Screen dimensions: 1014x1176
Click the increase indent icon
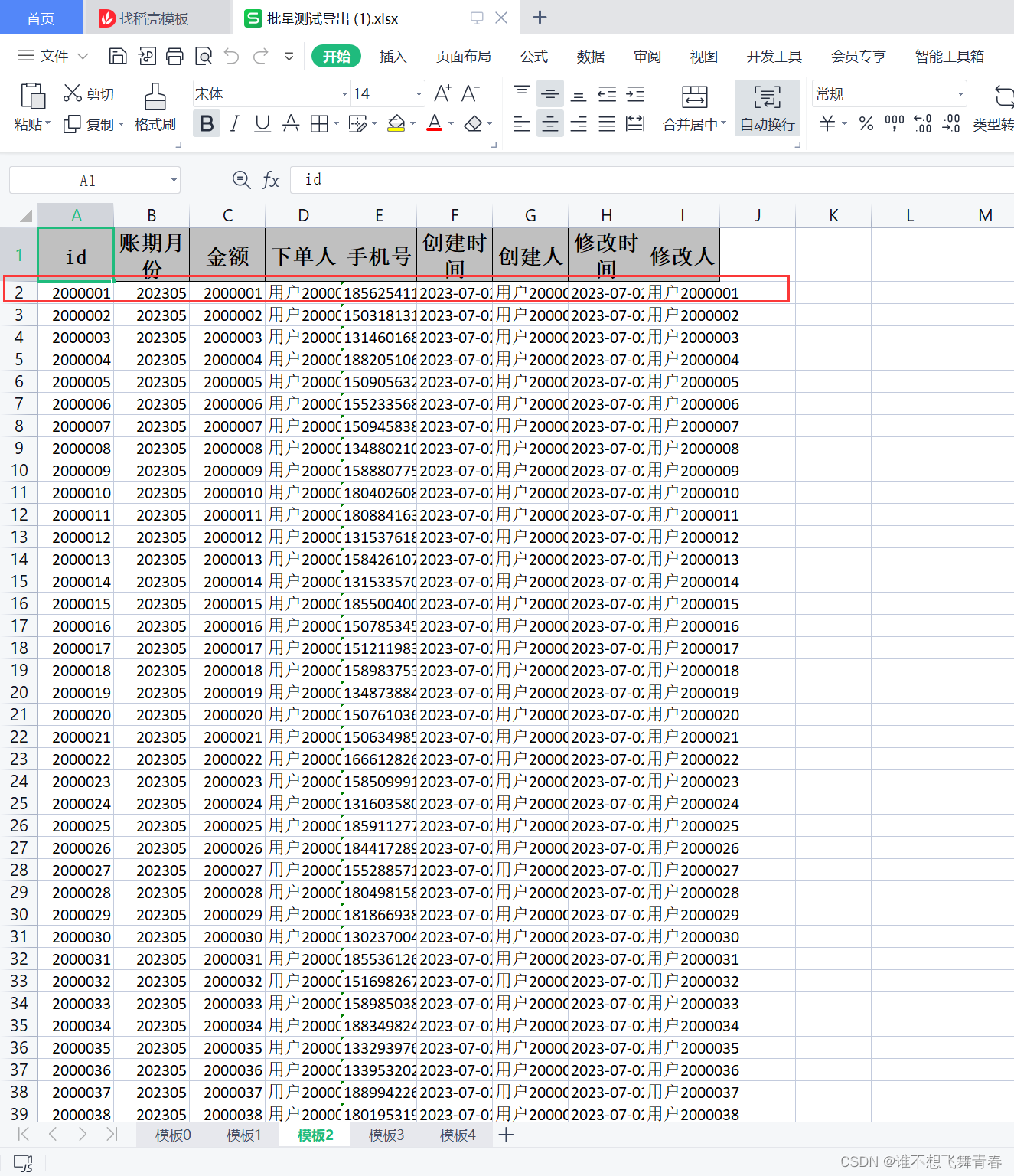(x=635, y=93)
